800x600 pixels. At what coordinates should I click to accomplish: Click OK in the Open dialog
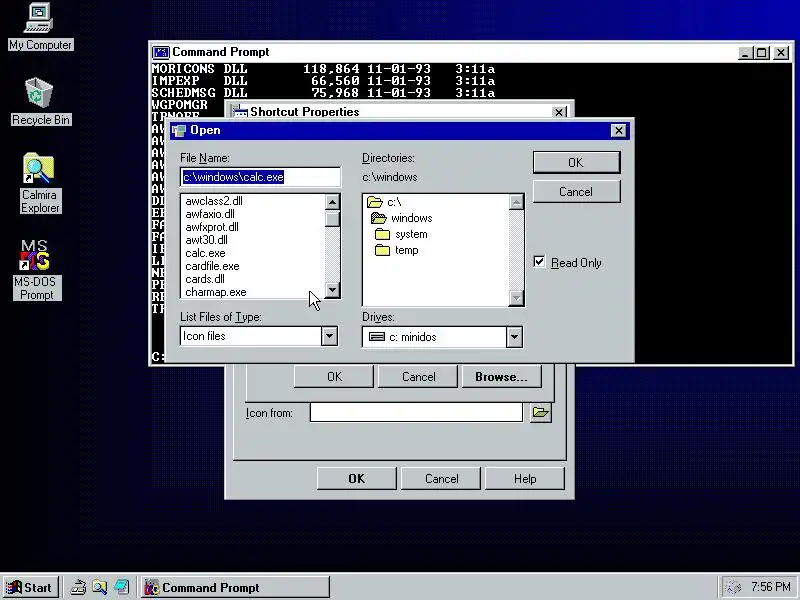click(x=577, y=162)
